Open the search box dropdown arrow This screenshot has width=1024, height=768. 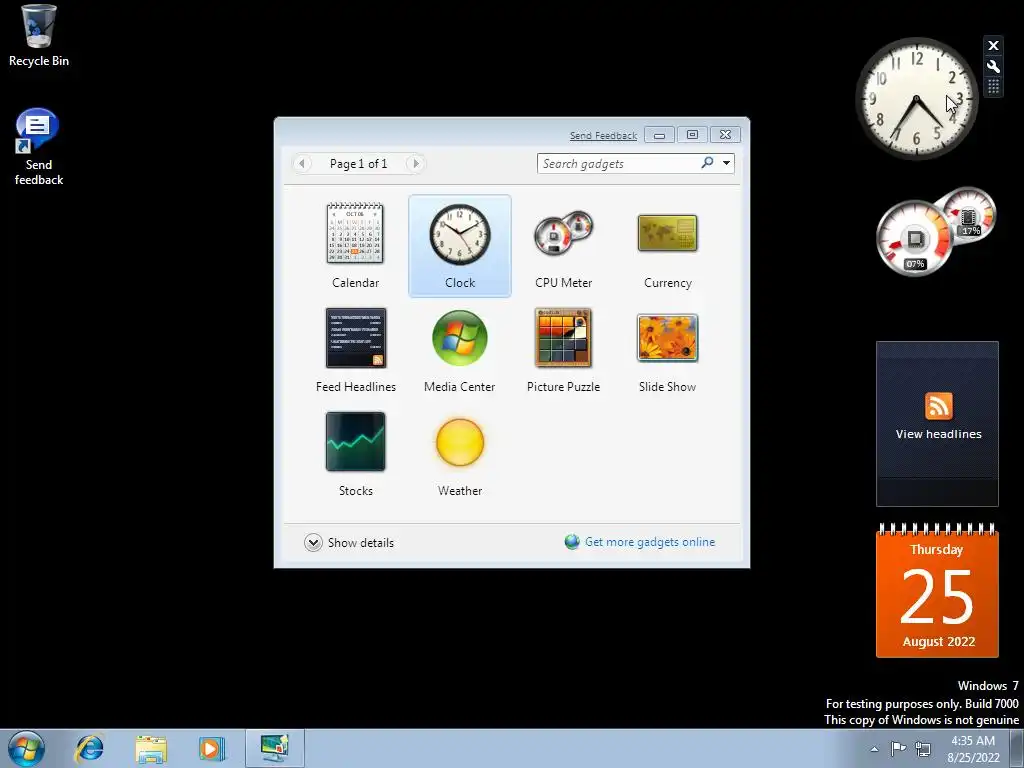726,163
